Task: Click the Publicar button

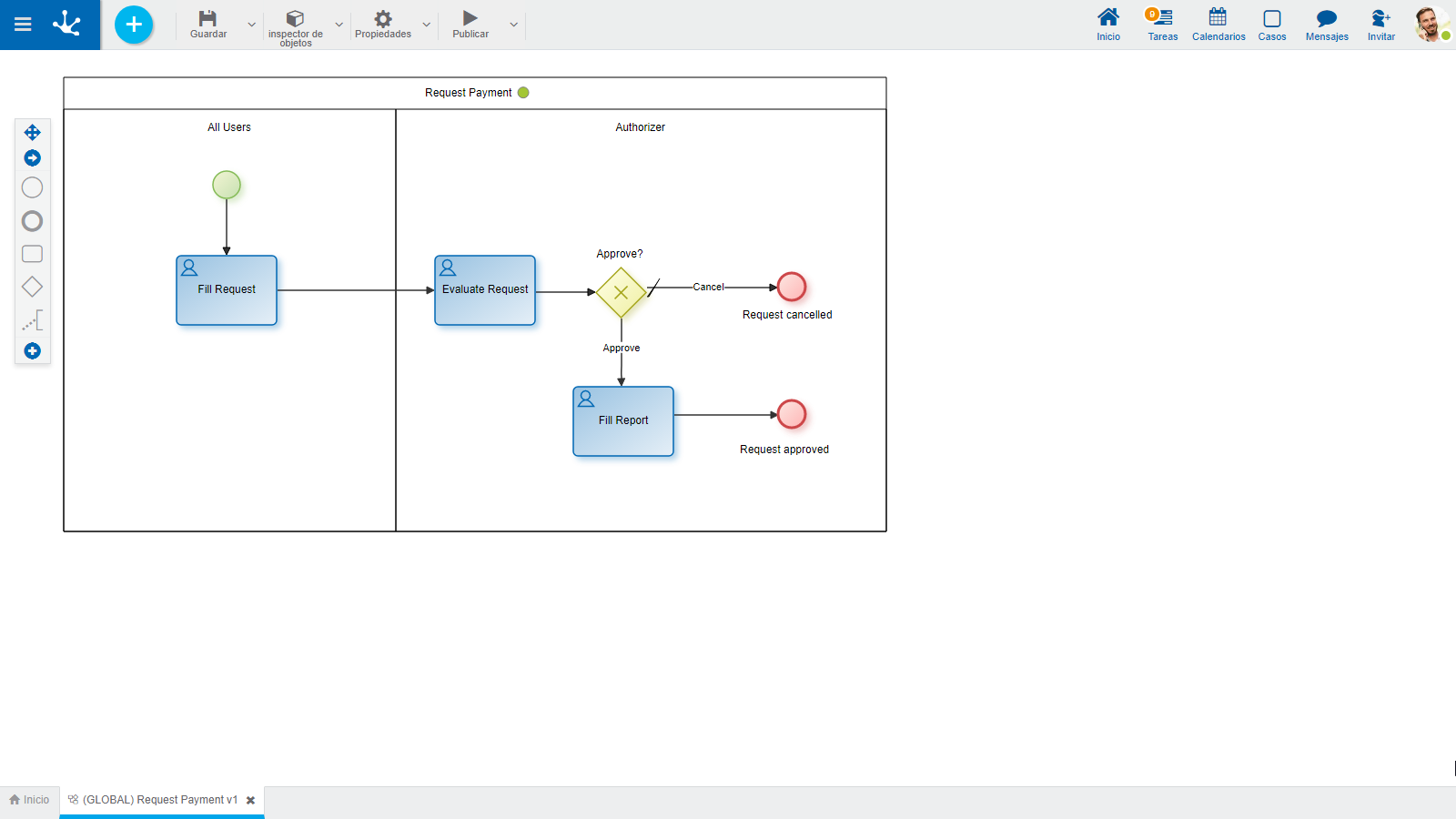Action: 470,25
